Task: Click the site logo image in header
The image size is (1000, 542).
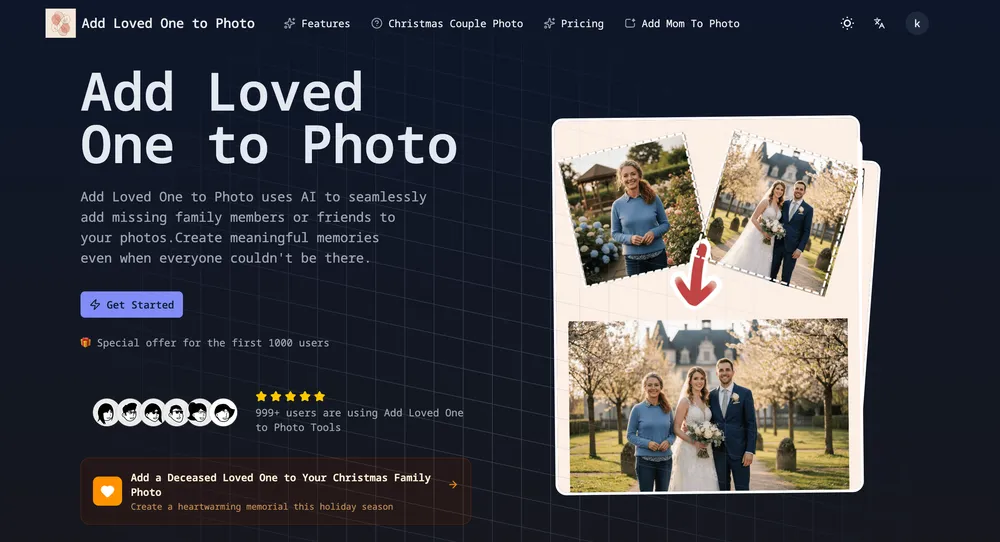Action: click(60, 23)
